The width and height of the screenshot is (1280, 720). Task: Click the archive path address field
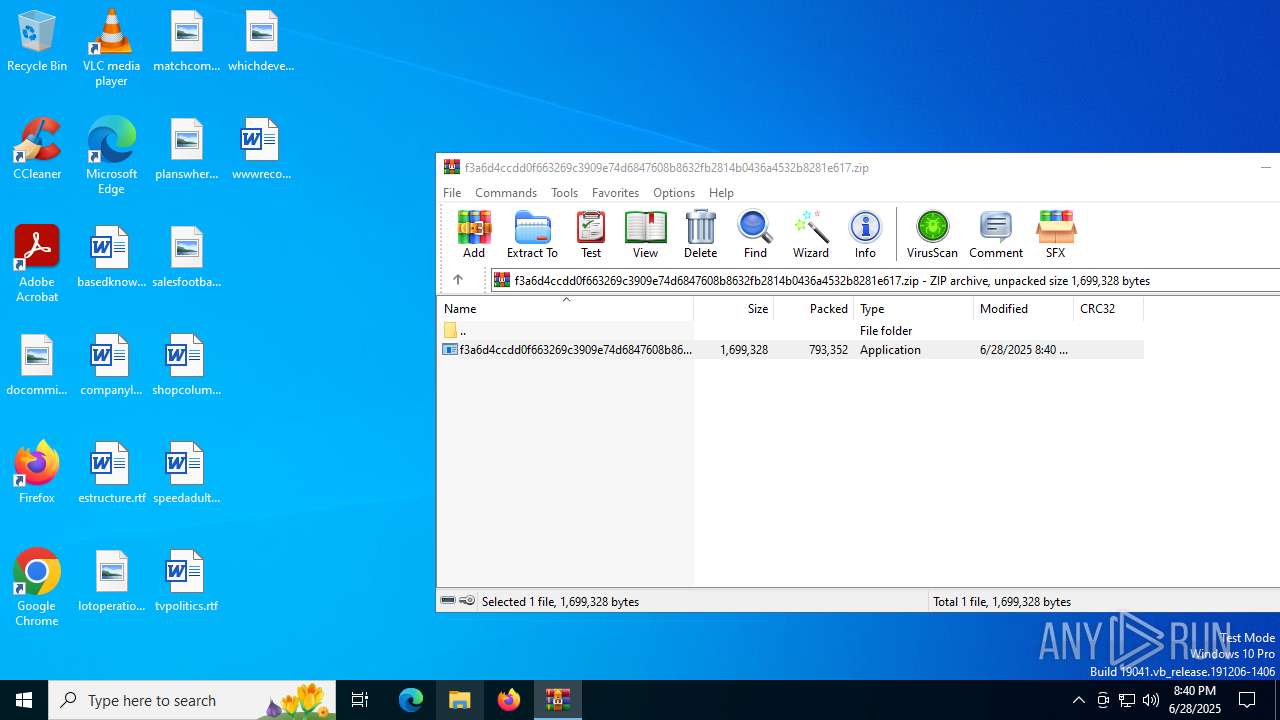[x=886, y=280]
